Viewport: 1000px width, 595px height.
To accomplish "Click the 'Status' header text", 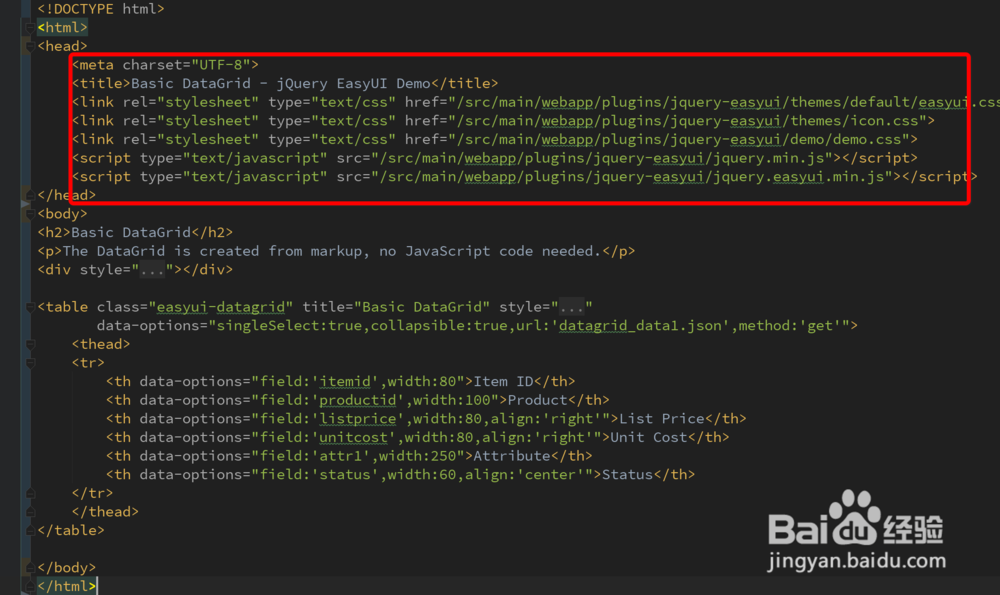I will (x=628, y=474).
